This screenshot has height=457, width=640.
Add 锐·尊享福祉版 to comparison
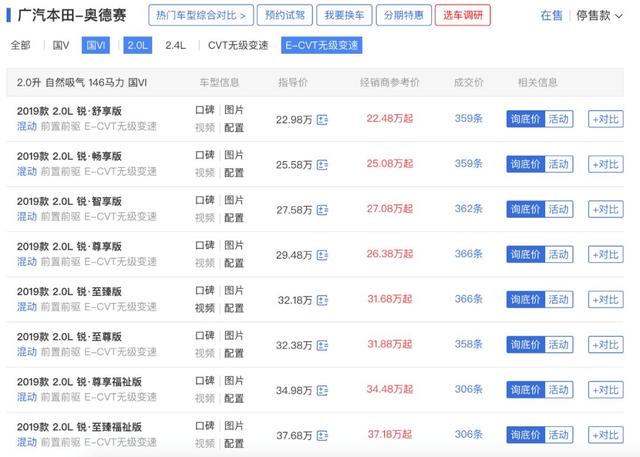pyautogui.click(x=606, y=390)
